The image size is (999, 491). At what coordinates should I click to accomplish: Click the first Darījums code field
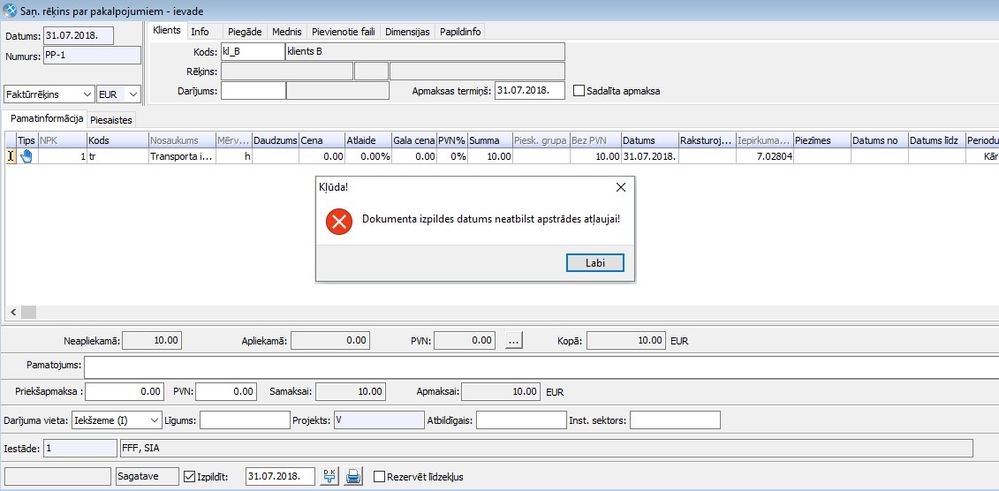[x=253, y=90]
